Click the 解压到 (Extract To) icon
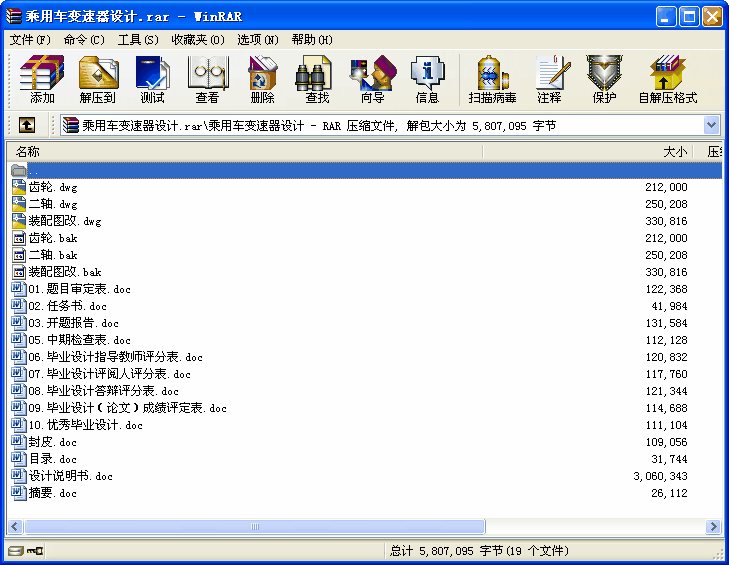 pyautogui.click(x=98, y=80)
